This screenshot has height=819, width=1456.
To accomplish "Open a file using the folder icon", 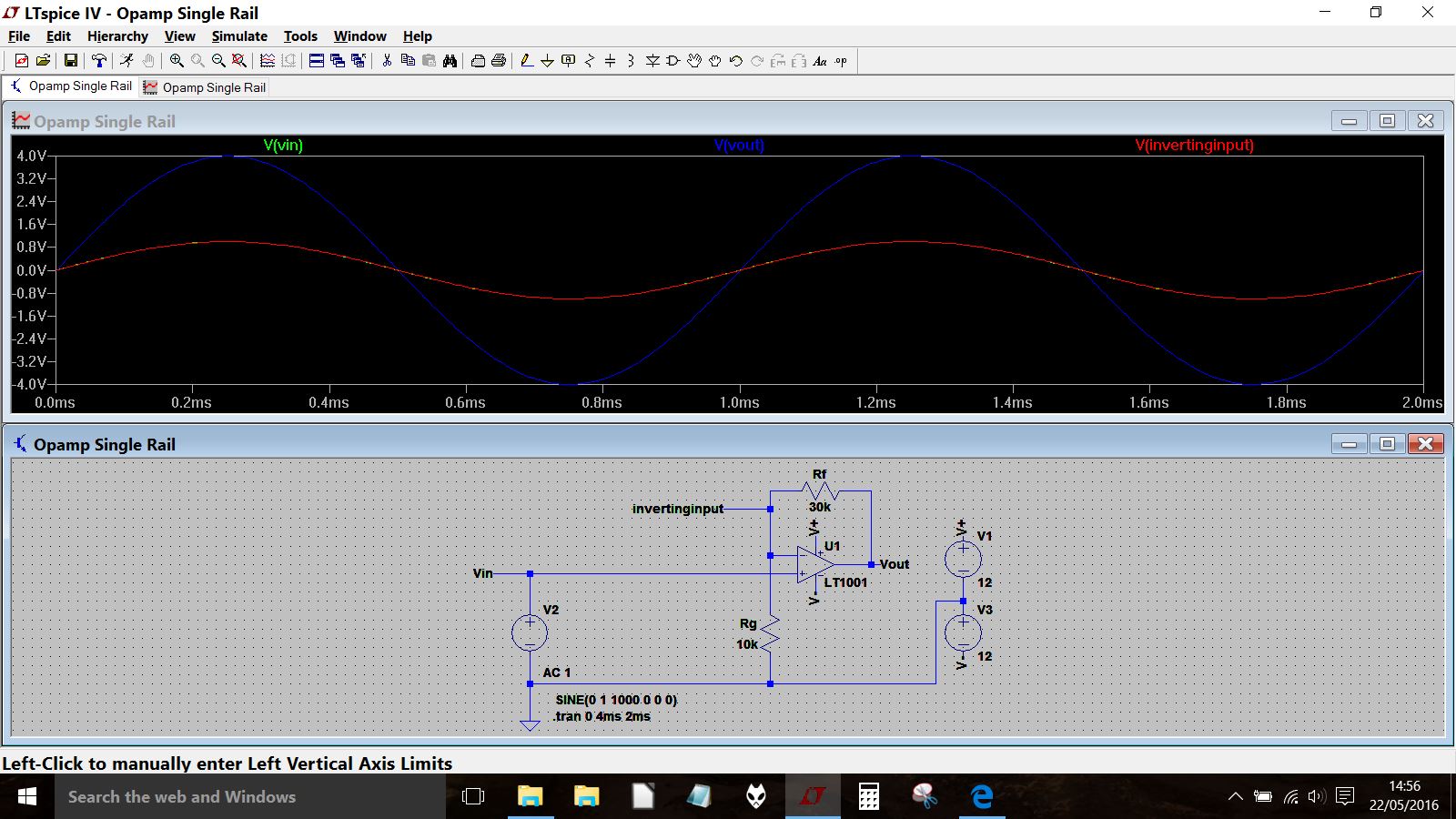I will point(43,61).
